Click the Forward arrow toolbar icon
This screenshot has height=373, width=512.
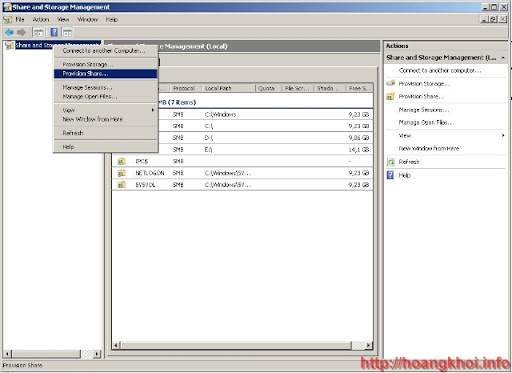click(x=21, y=32)
